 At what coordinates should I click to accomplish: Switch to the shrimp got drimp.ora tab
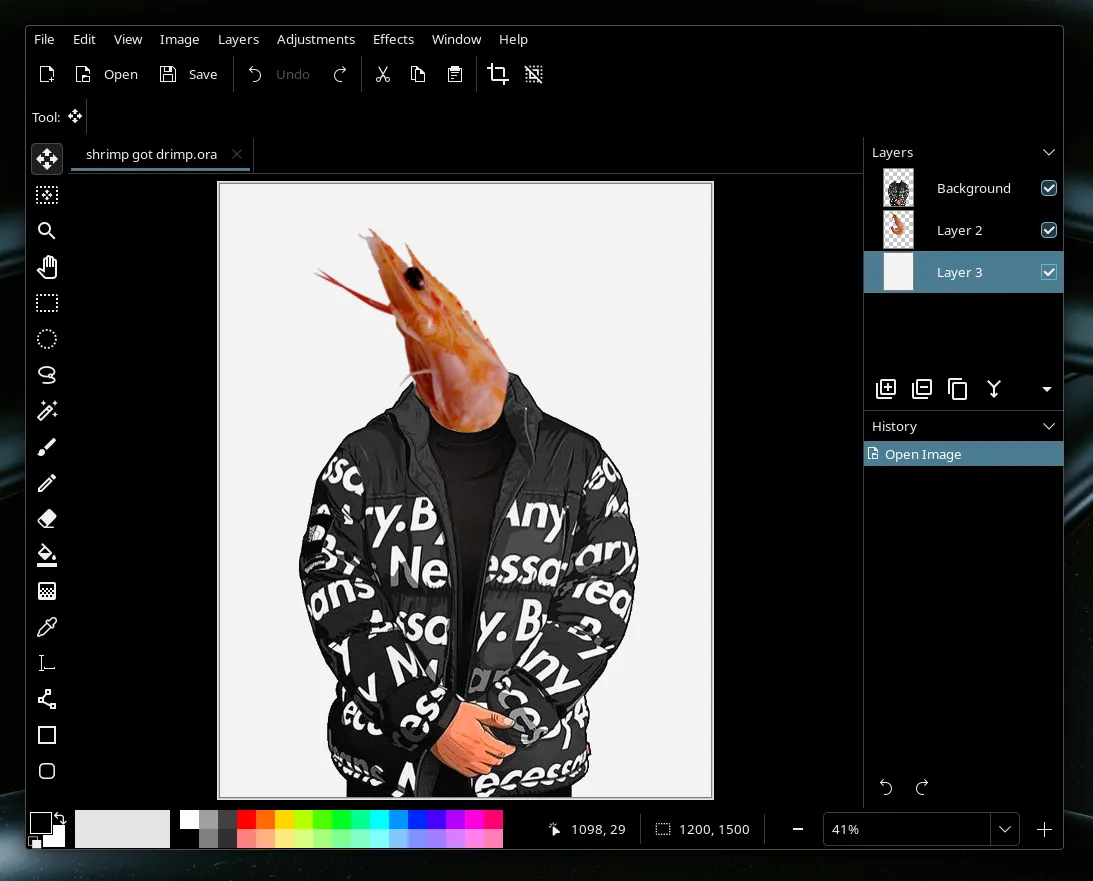150,154
